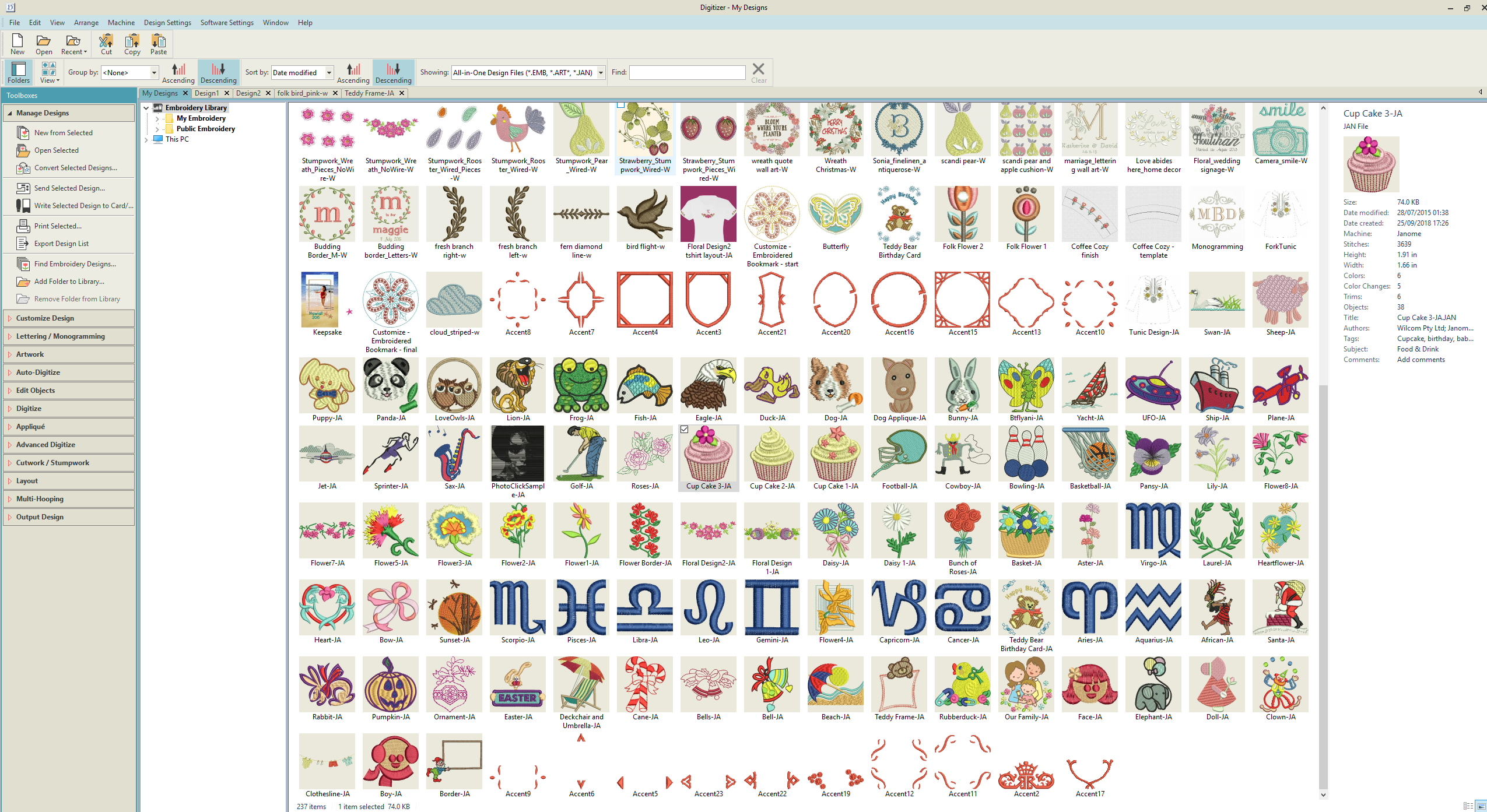Open the Machine menu
Screen dimensions: 1487x812
tap(121, 23)
